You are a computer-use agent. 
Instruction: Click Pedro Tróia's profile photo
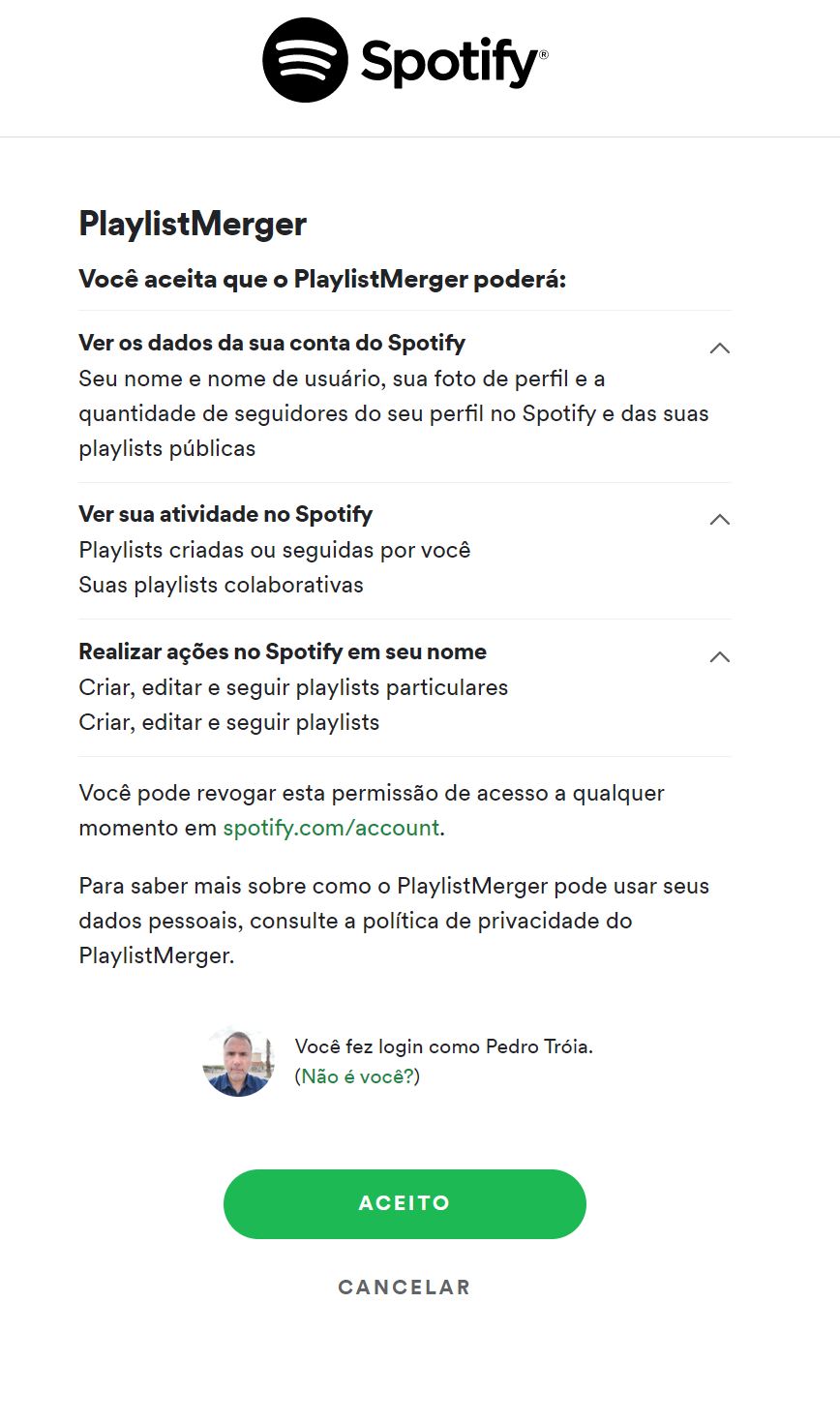[238, 1061]
